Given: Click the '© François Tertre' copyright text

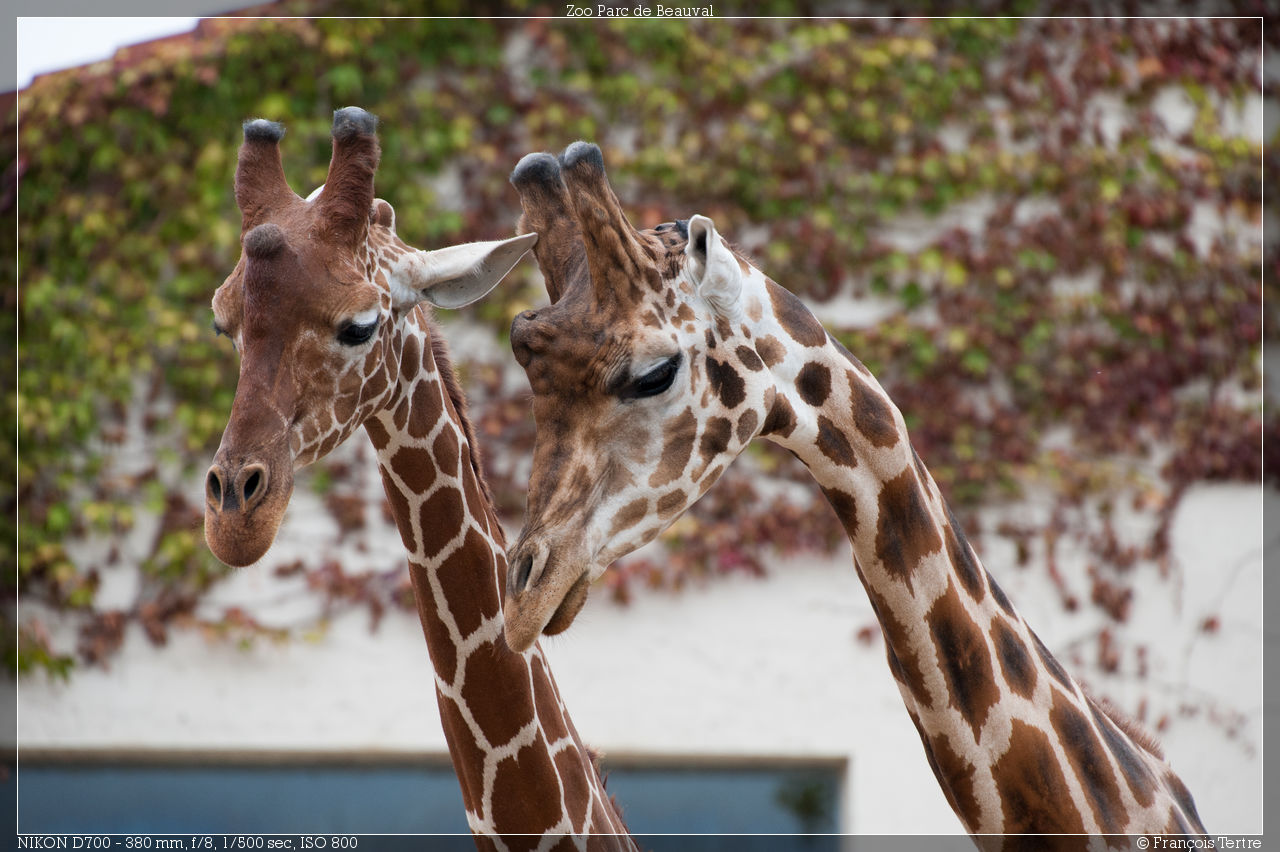Looking at the screenshot, I should (1198, 843).
